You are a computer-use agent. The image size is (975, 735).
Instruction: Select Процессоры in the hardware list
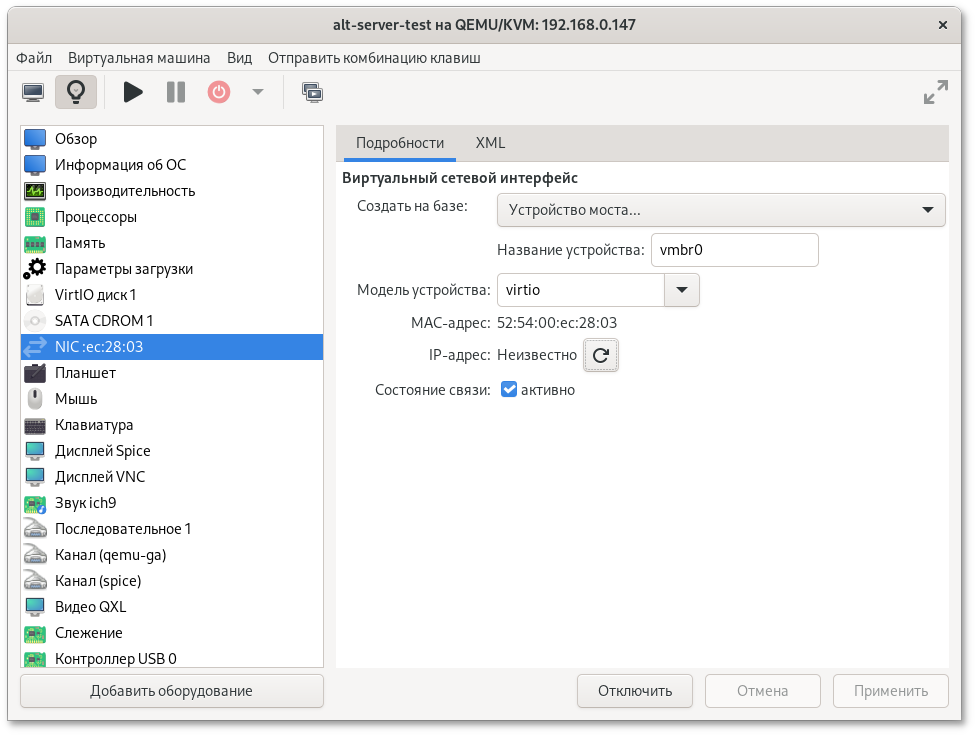[96, 217]
